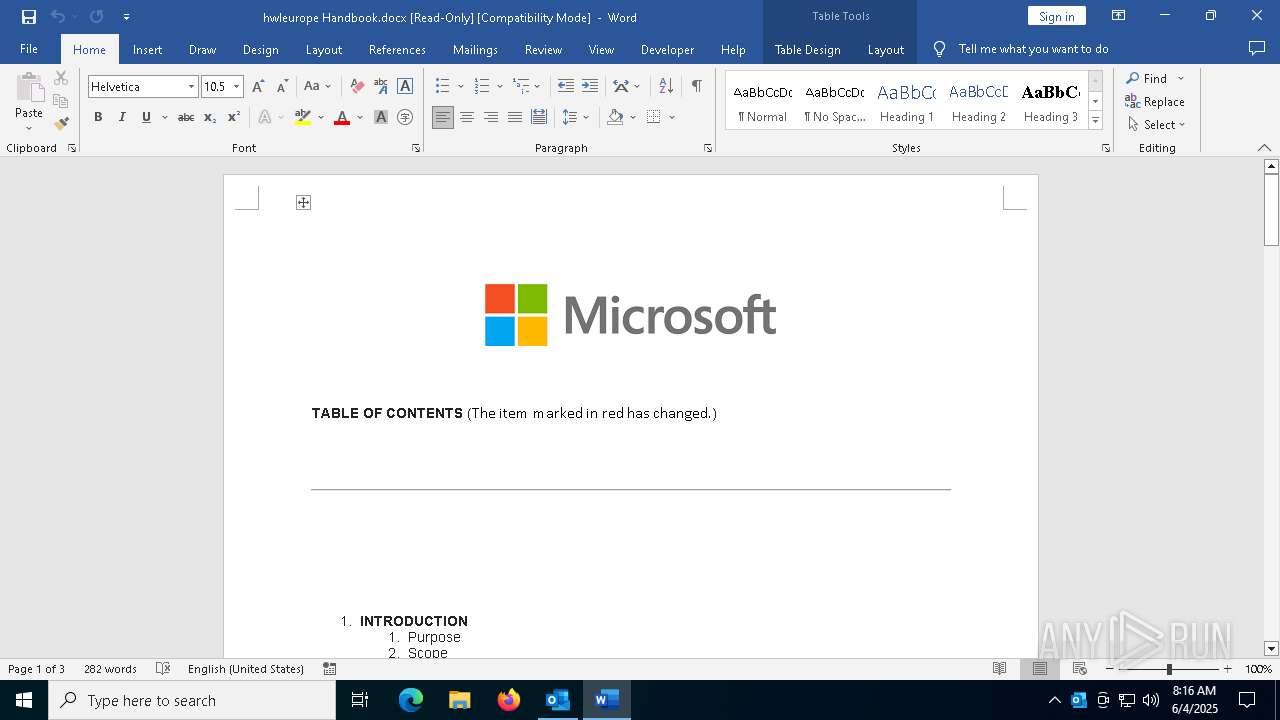Toggle Align Left paragraph button
Viewport: 1280px width, 720px height.
point(443,117)
